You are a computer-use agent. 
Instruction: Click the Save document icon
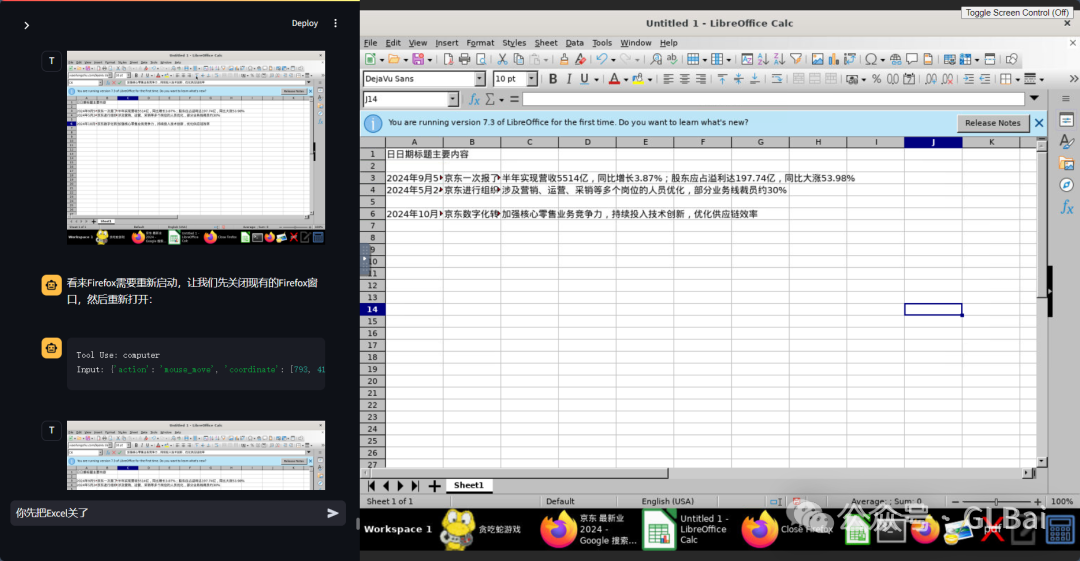click(418, 59)
